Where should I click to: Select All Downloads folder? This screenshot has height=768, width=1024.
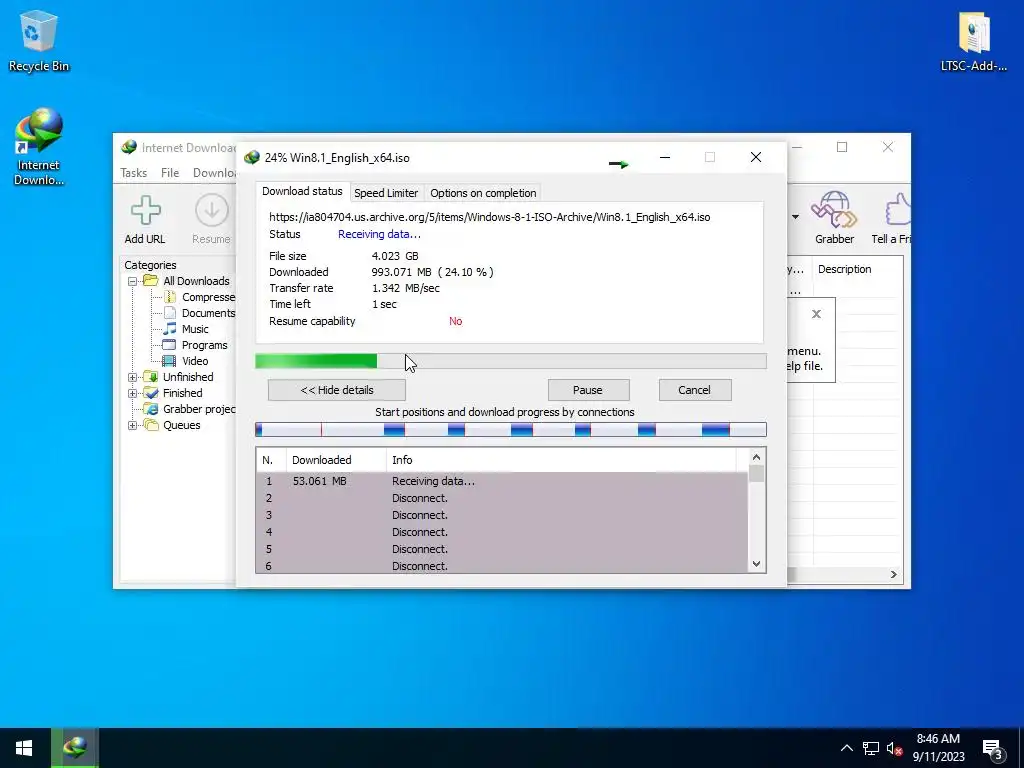pos(196,281)
